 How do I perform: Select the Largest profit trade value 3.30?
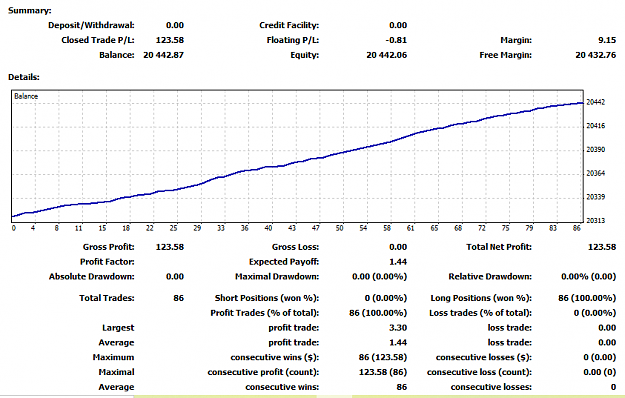pyautogui.click(x=398, y=328)
